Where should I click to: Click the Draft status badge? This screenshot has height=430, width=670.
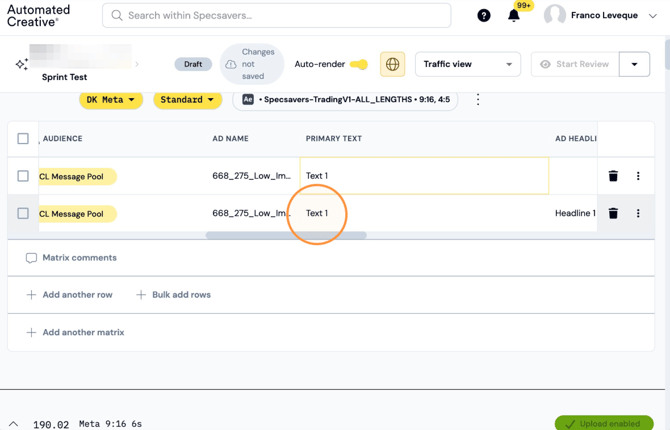pyautogui.click(x=193, y=64)
